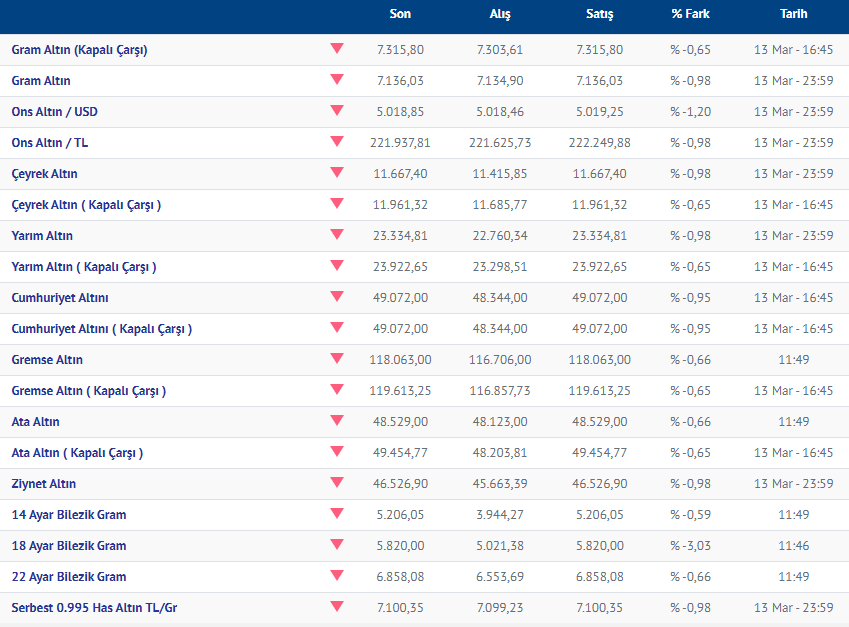
Task: Click the Son column header
Action: 400,15
